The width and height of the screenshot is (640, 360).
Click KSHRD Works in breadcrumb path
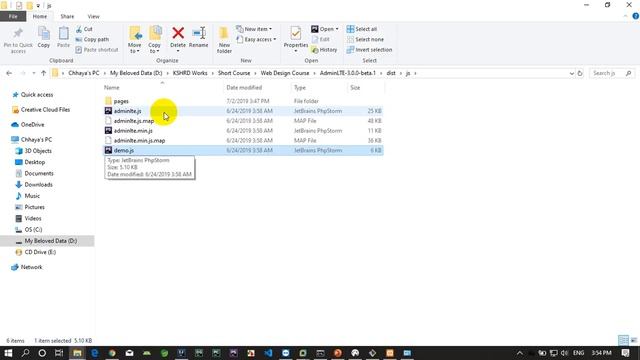tap(190, 73)
